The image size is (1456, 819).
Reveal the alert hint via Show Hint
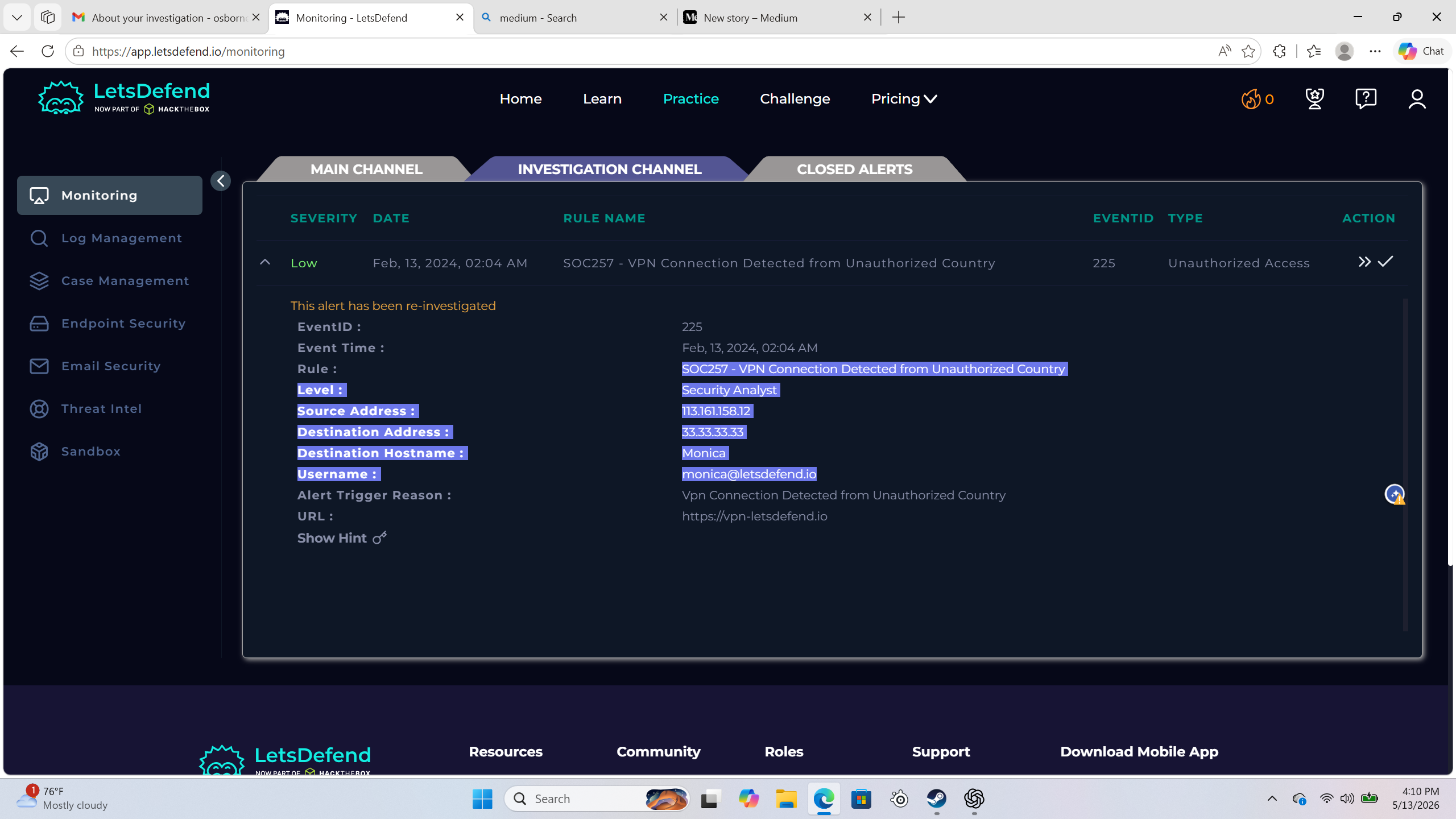click(342, 538)
